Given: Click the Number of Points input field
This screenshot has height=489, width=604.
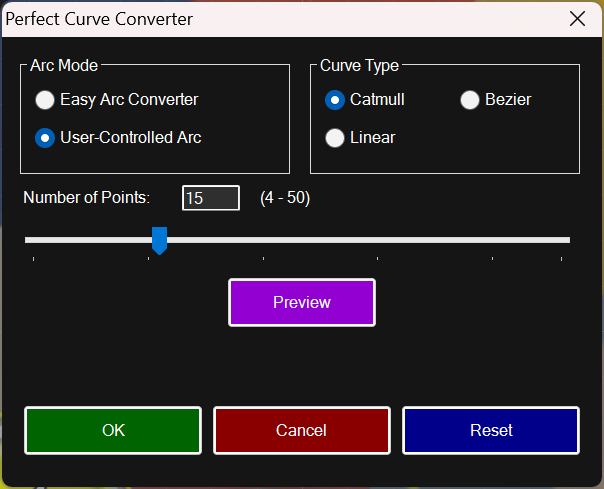Looking at the screenshot, I should click(x=210, y=198).
